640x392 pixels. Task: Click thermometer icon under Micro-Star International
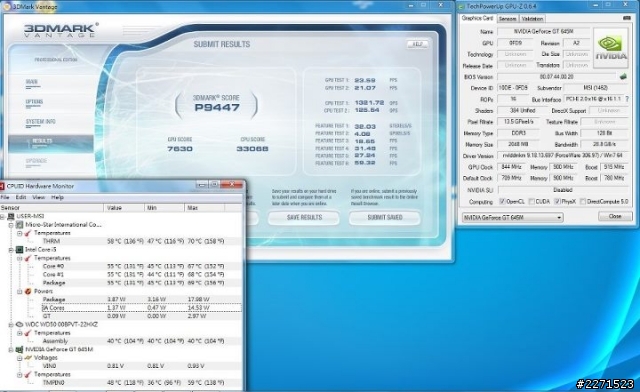(x=28, y=233)
